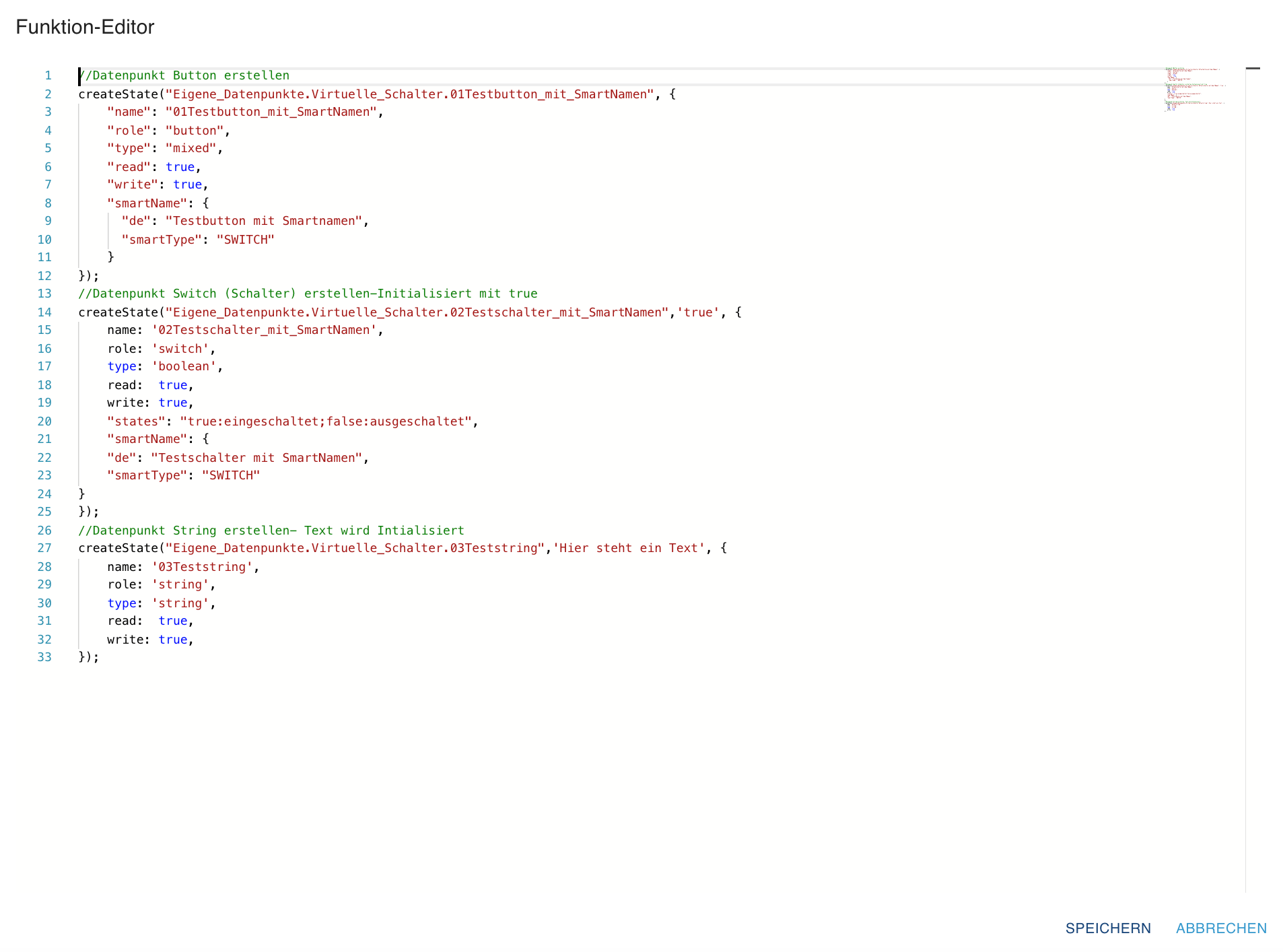Click the "states" key on line 20

pyautogui.click(x=137, y=421)
